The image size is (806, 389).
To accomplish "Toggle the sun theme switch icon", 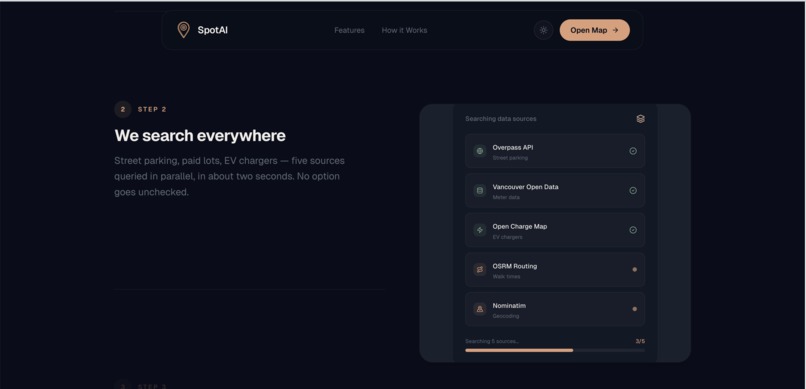I will pos(543,30).
